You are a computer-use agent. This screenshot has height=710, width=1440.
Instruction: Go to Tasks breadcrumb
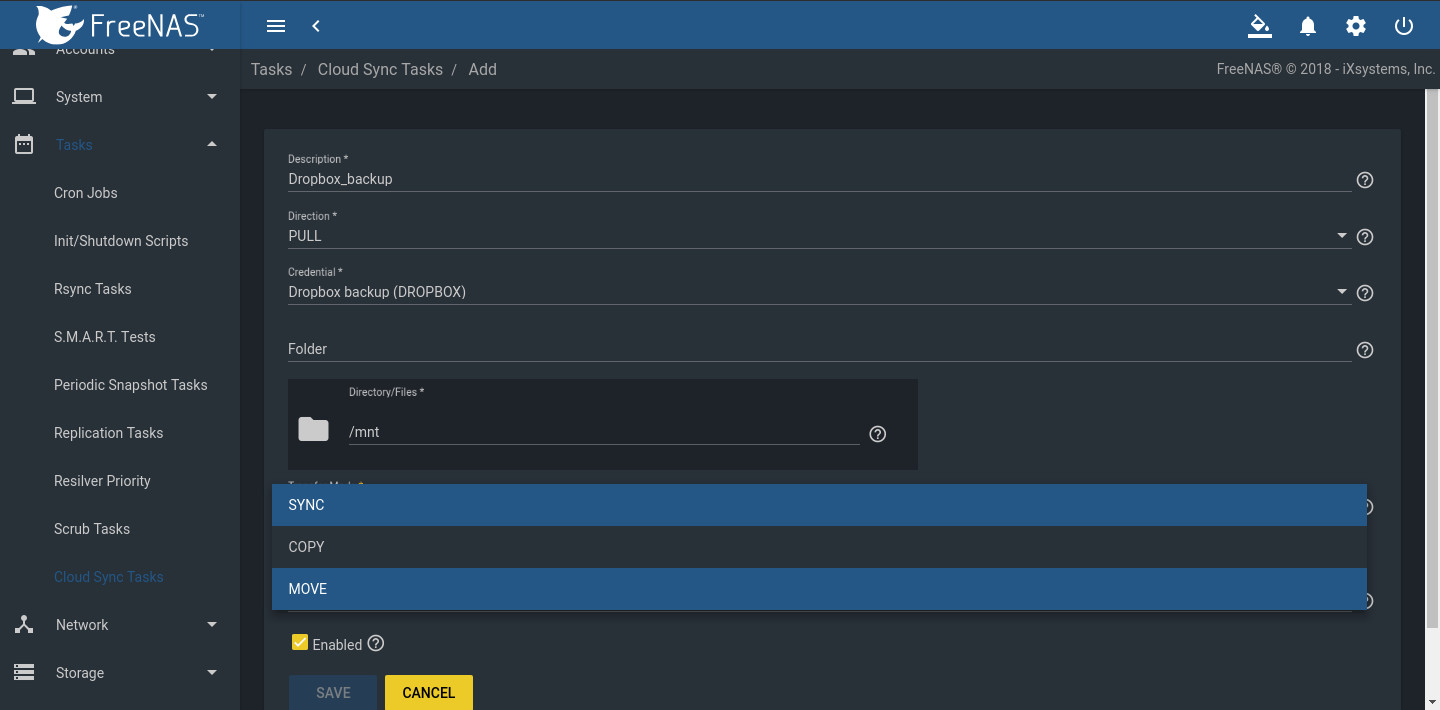(272, 70)
